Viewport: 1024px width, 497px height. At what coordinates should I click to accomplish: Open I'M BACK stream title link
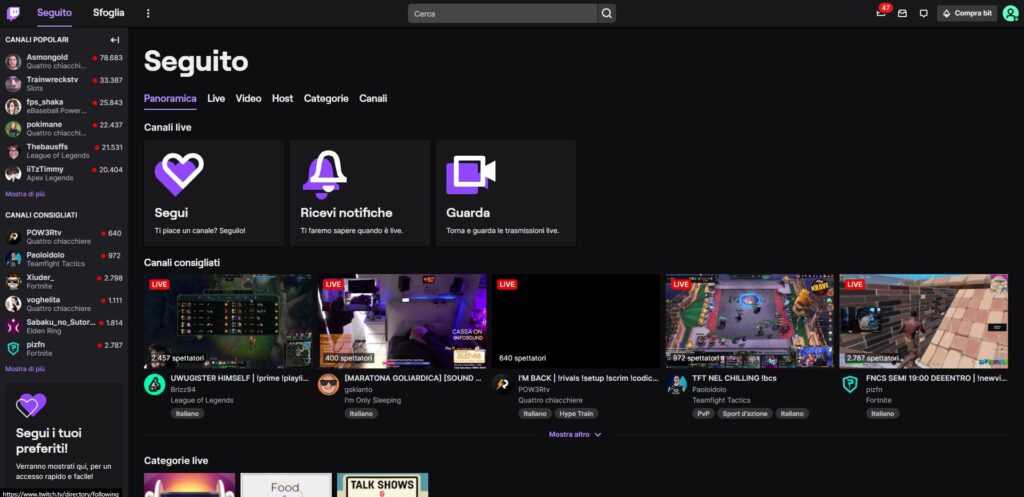[x=588, y=379]
